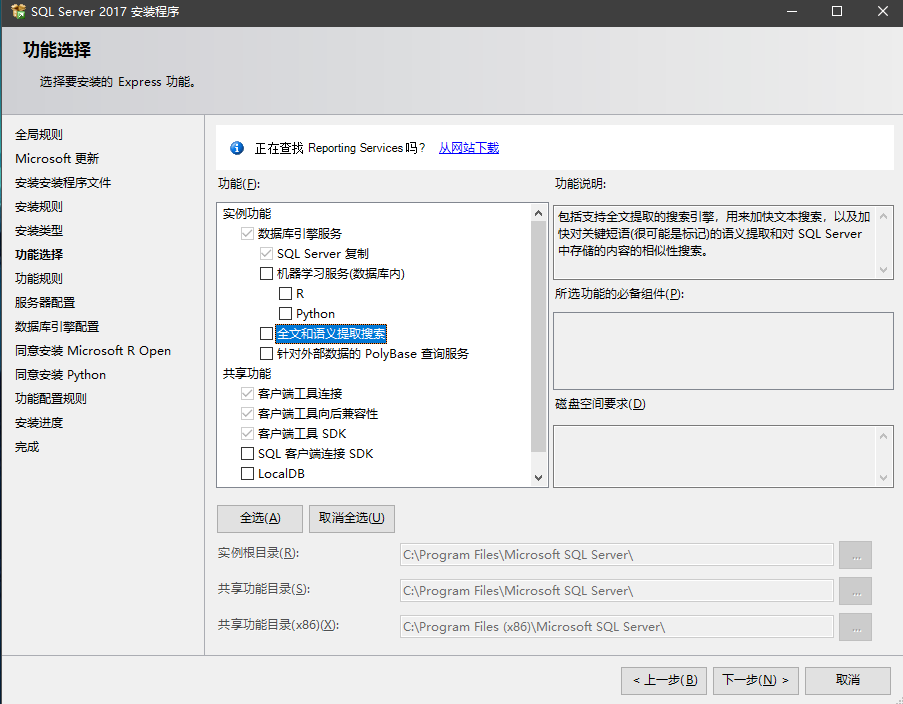Check the Python feature checkbox
The image size is (903, 704).
click(285, 313)
